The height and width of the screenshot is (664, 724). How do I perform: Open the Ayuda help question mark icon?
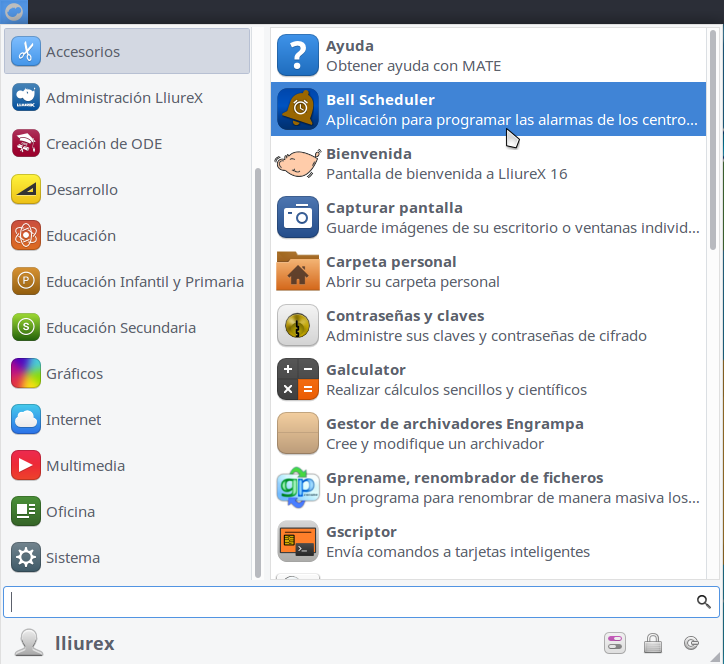pos(297,55)
